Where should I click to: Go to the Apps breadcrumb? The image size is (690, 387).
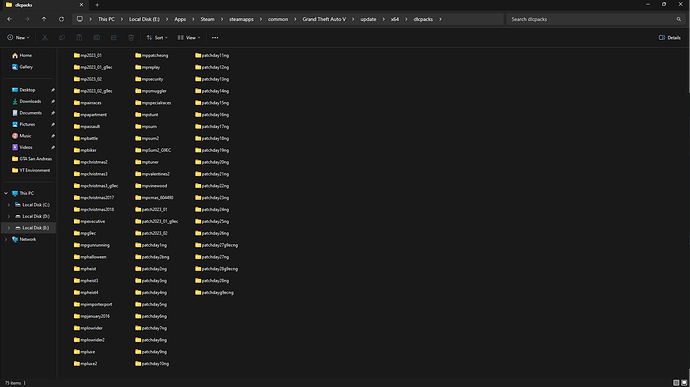coord(180,19)
